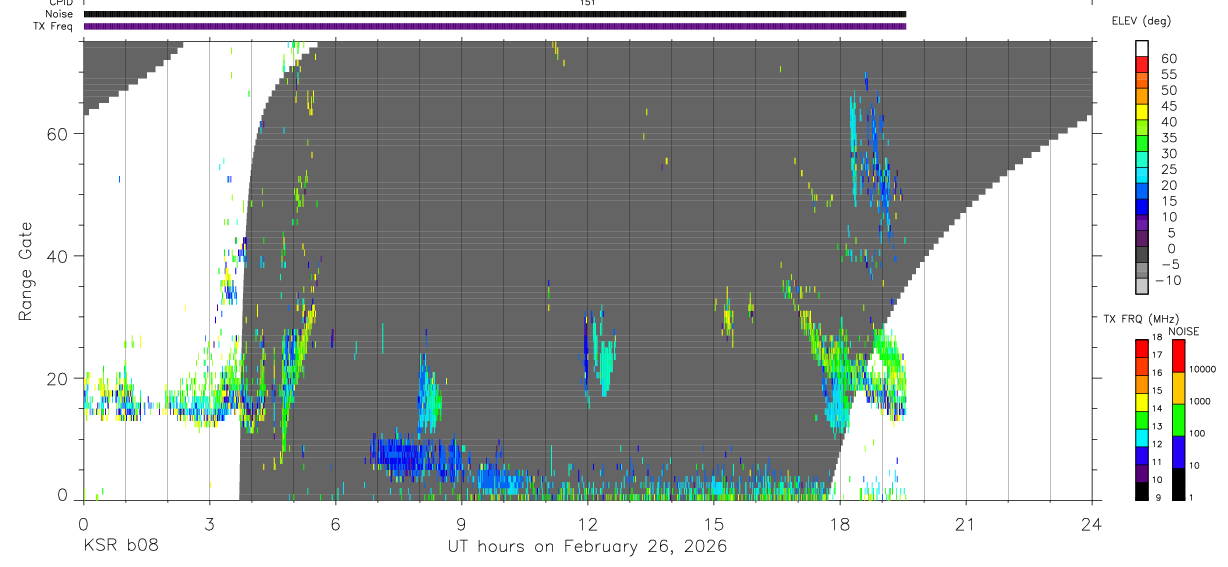Click the 'Noise' row label at top left

click(x=60, y=15)
